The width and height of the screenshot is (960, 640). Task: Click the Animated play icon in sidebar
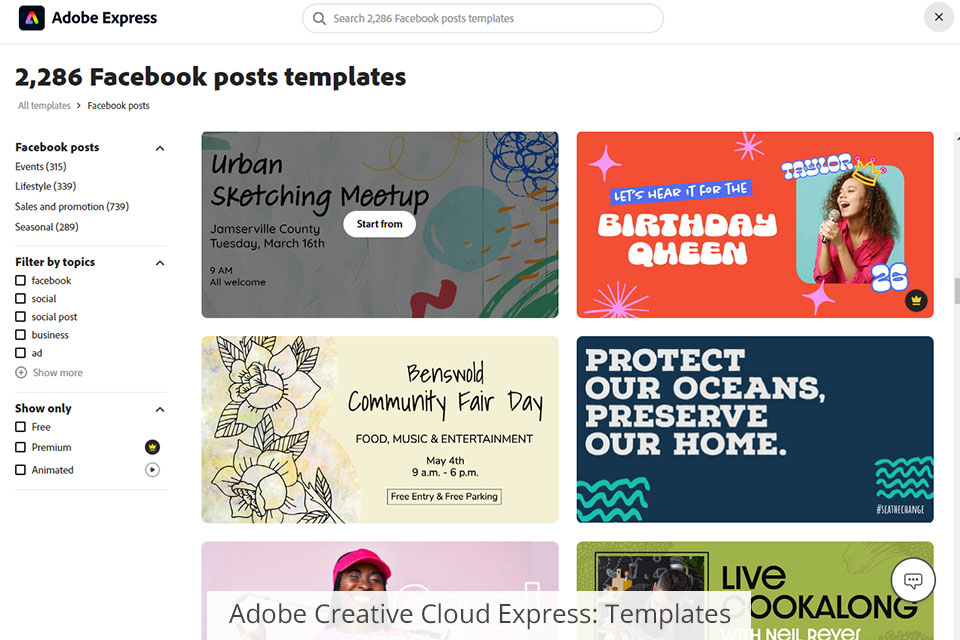[x=152, y=470]
